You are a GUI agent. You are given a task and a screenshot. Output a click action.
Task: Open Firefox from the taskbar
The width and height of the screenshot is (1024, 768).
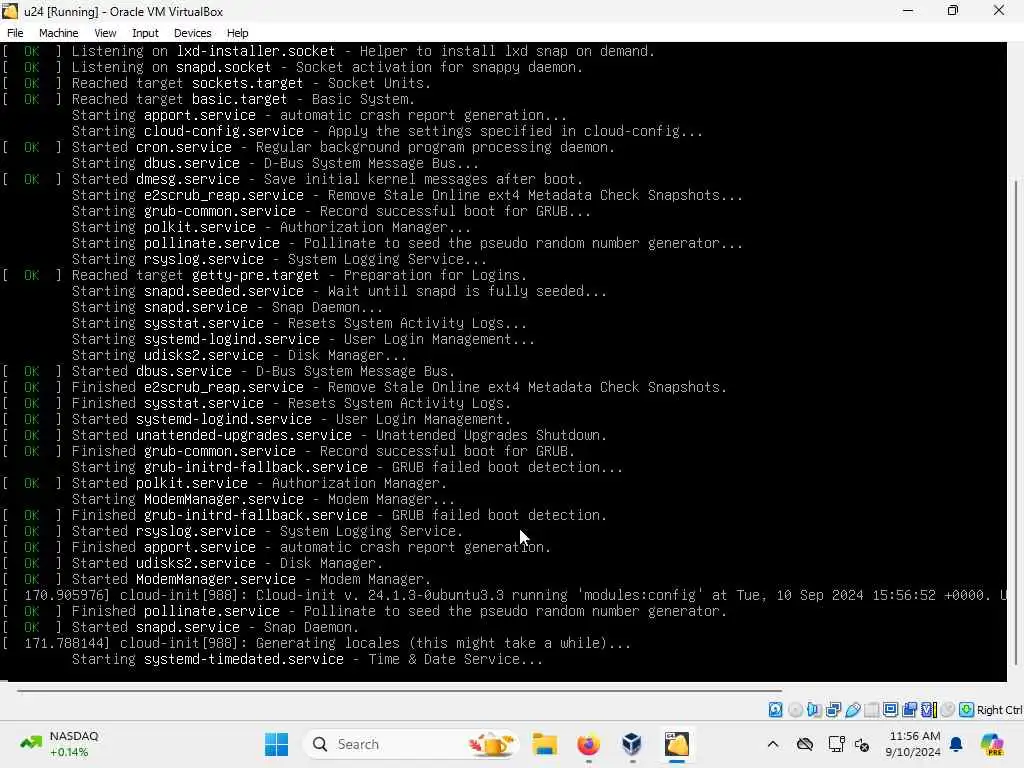(x=588, y=744)
